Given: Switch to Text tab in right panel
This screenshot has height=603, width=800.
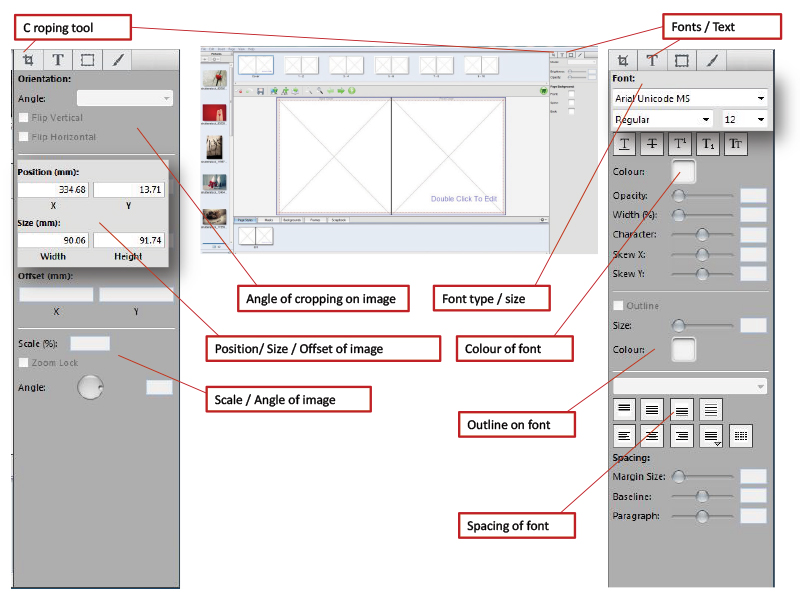Looking at the screenshot, I should (x=652, y=60).
